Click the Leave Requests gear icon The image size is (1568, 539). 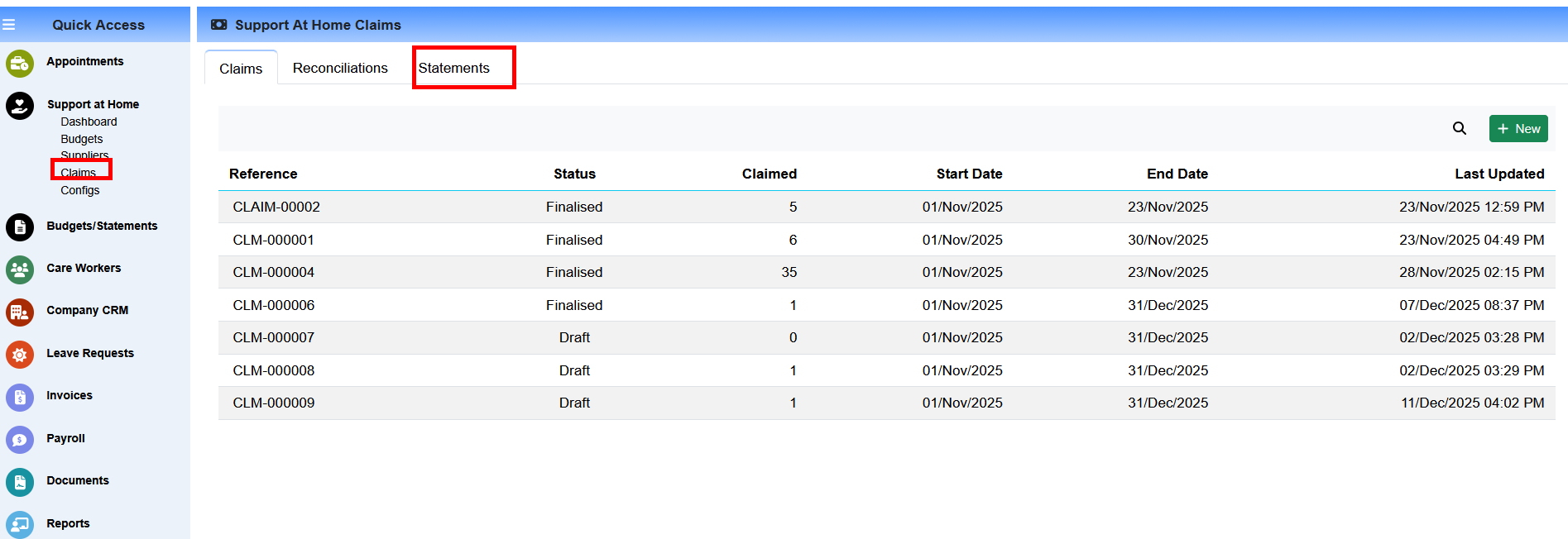tap(20, 354)
